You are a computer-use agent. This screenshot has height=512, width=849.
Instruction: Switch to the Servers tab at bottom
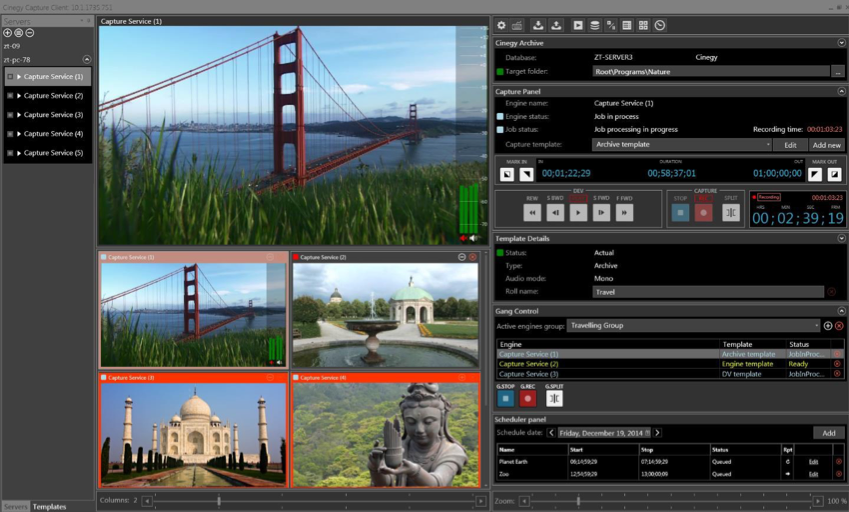point(15,507)
